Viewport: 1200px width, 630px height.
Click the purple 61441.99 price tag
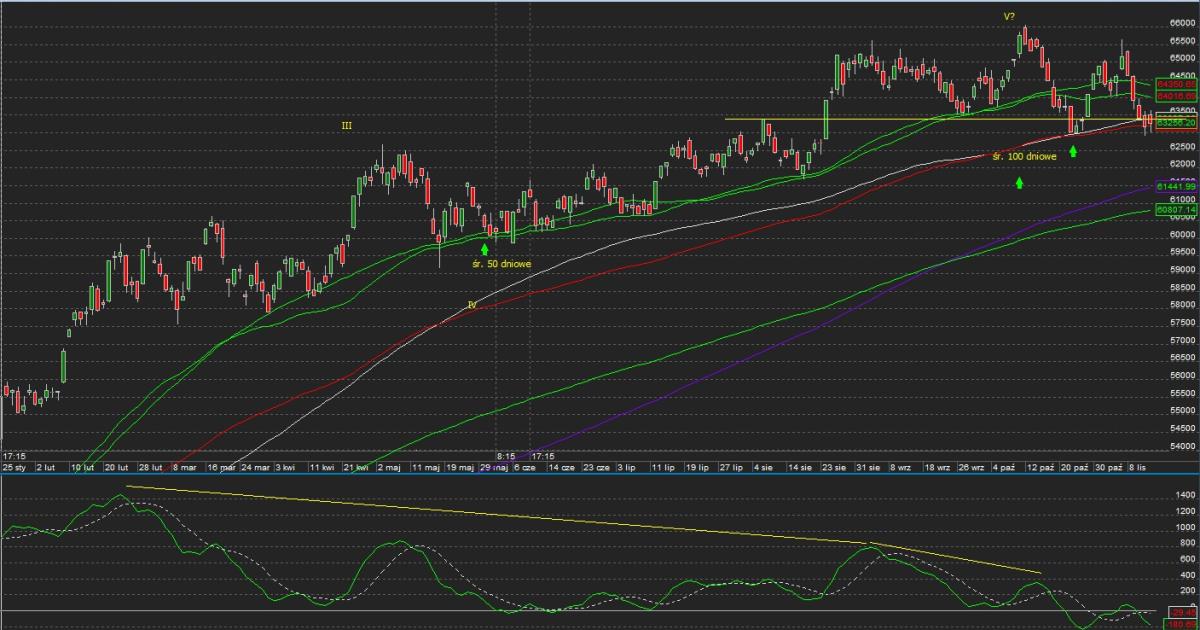[1176, 187]
